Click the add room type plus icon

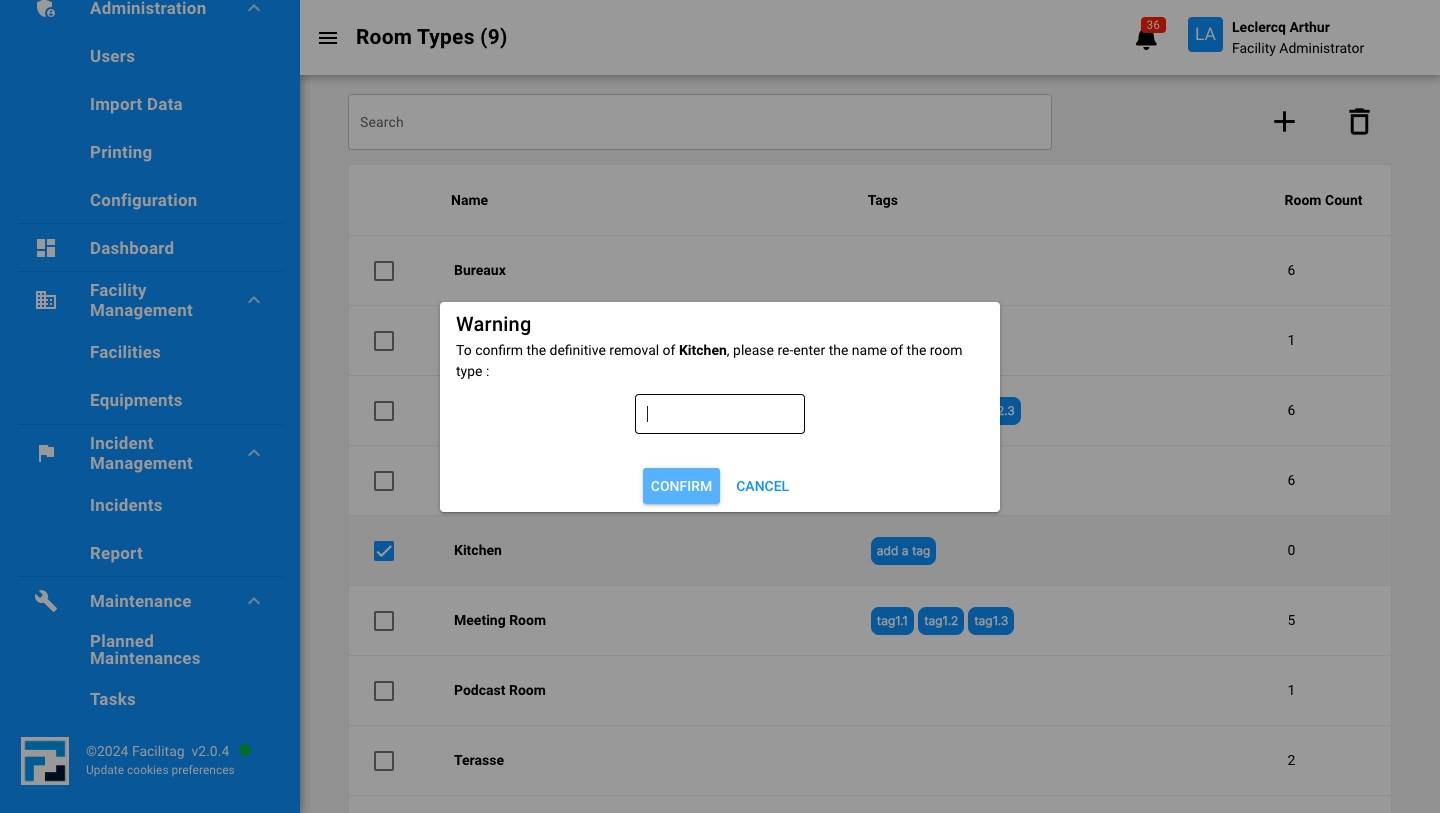(1284, 121)
